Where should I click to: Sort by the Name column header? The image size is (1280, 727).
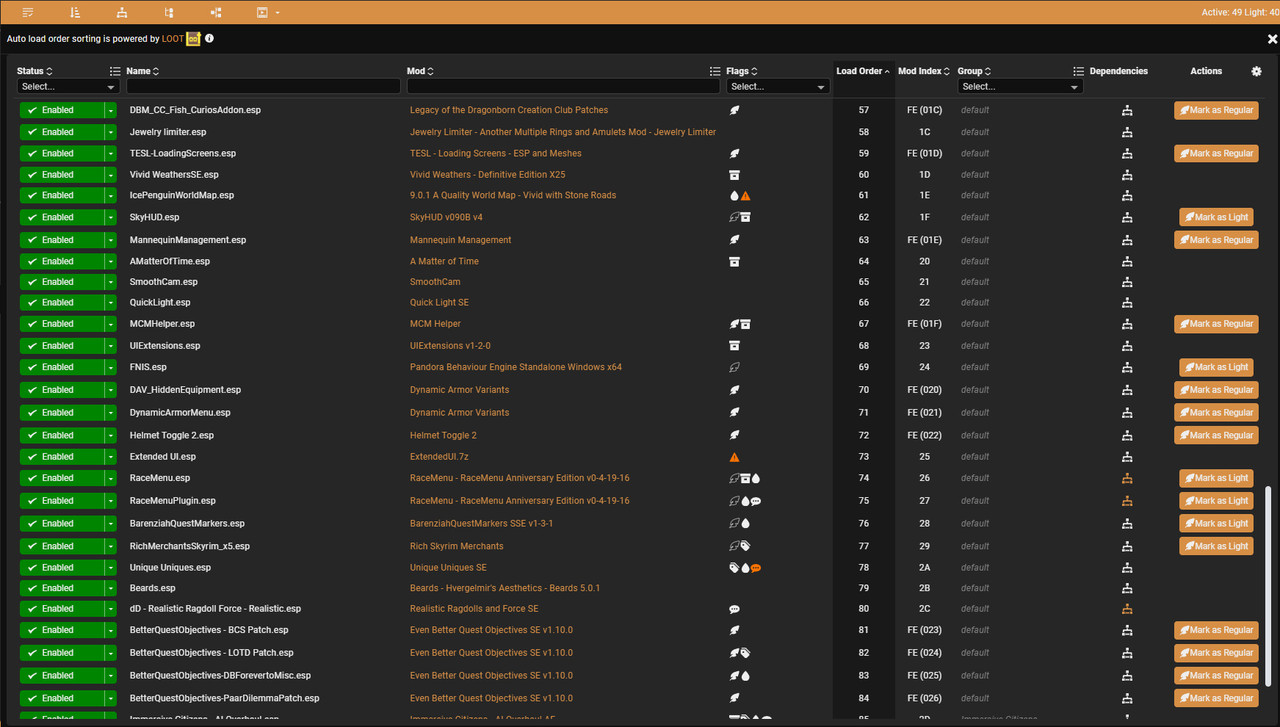pos(142,71)
